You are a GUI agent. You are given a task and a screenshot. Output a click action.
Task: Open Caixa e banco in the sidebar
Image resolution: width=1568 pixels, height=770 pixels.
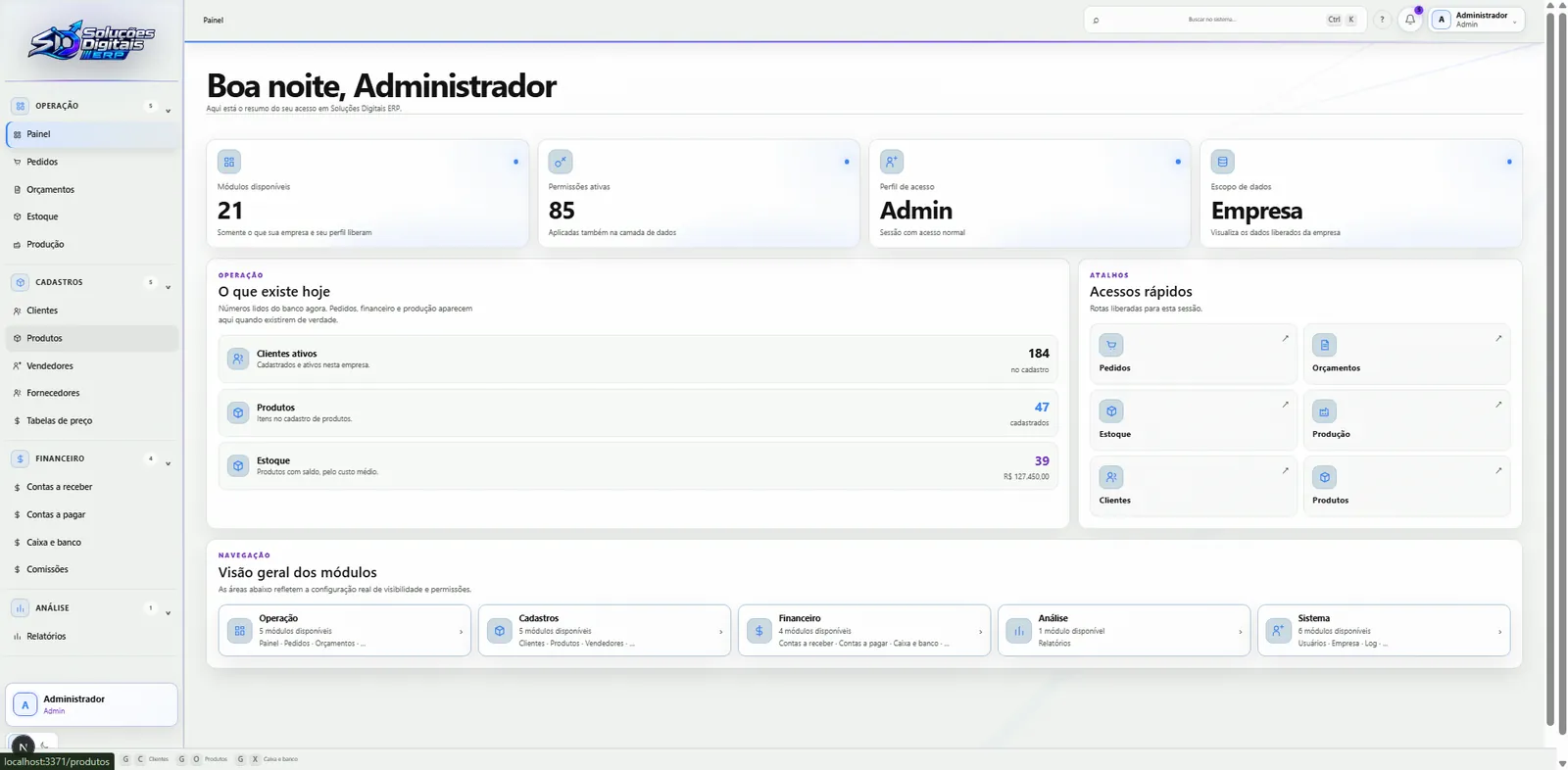point(92,542)
